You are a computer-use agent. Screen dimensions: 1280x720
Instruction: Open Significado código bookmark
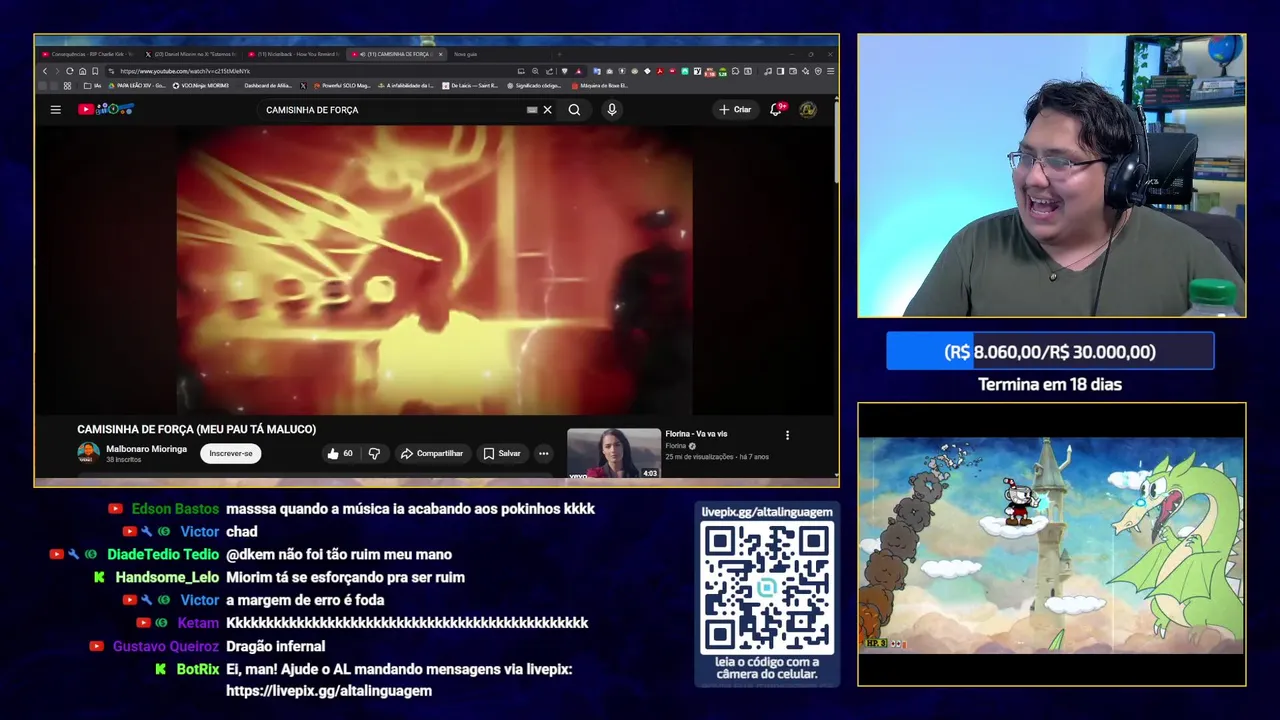[533, 86]
